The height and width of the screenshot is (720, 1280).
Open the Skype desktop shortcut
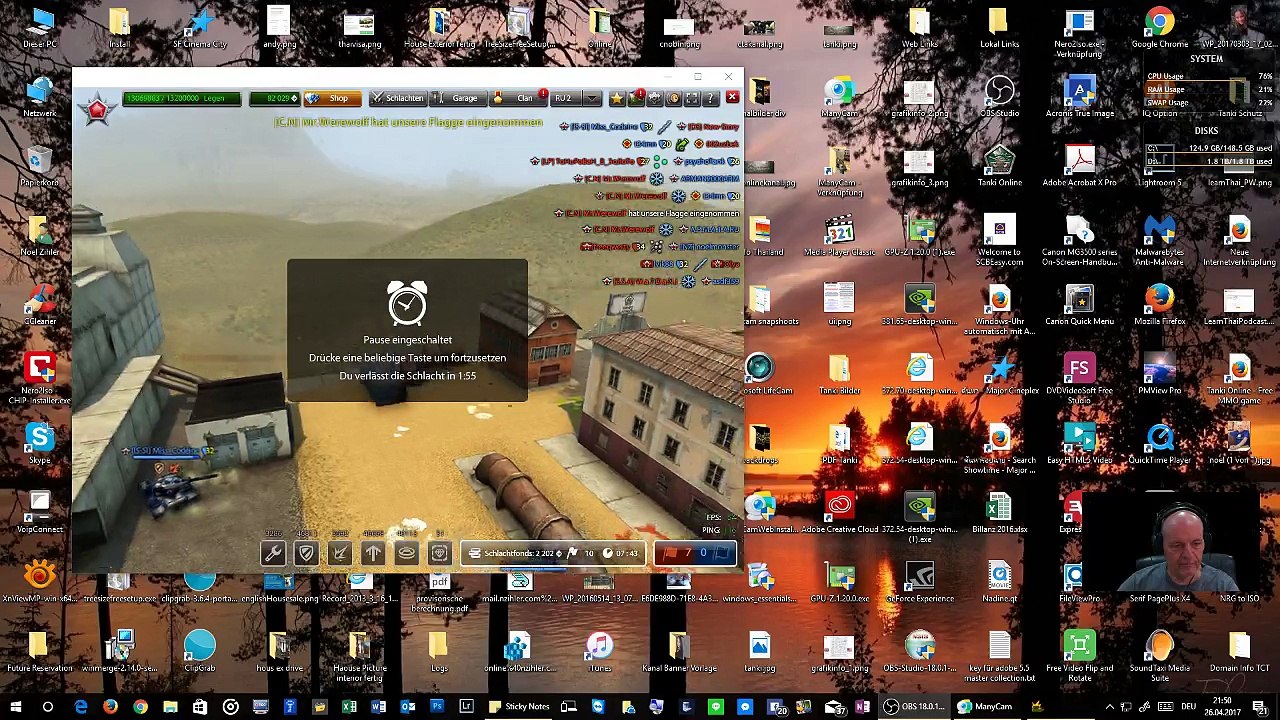click(40, 444)
